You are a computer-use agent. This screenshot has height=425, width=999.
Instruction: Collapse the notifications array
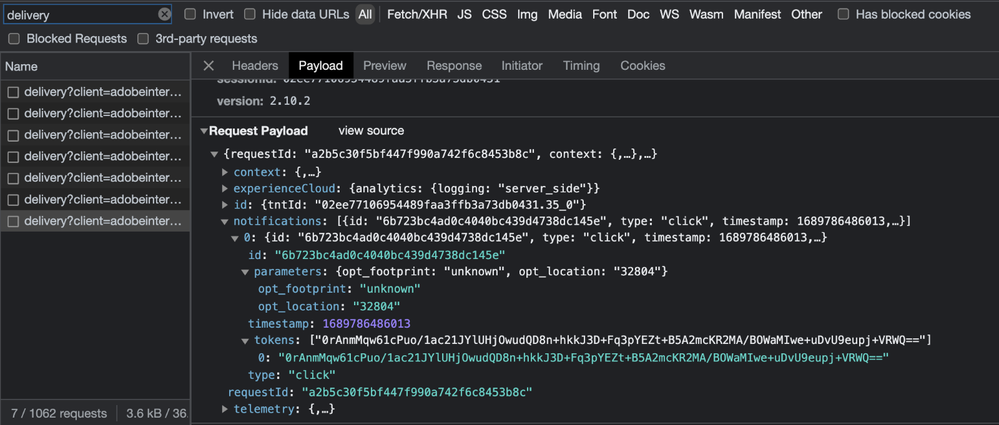point(226,221)
